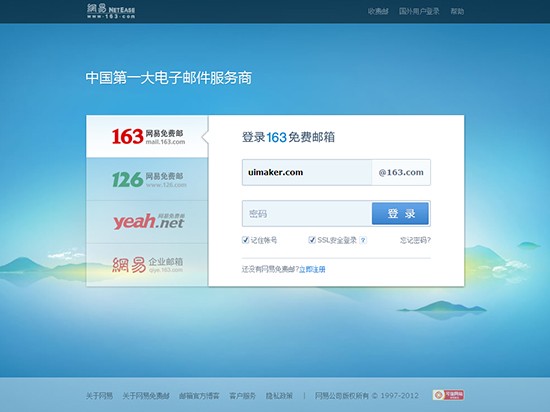The width and height of the screenshot is (550, 412).
Task: Click the username field containing uimaker.com
Action: coord(307,173)
